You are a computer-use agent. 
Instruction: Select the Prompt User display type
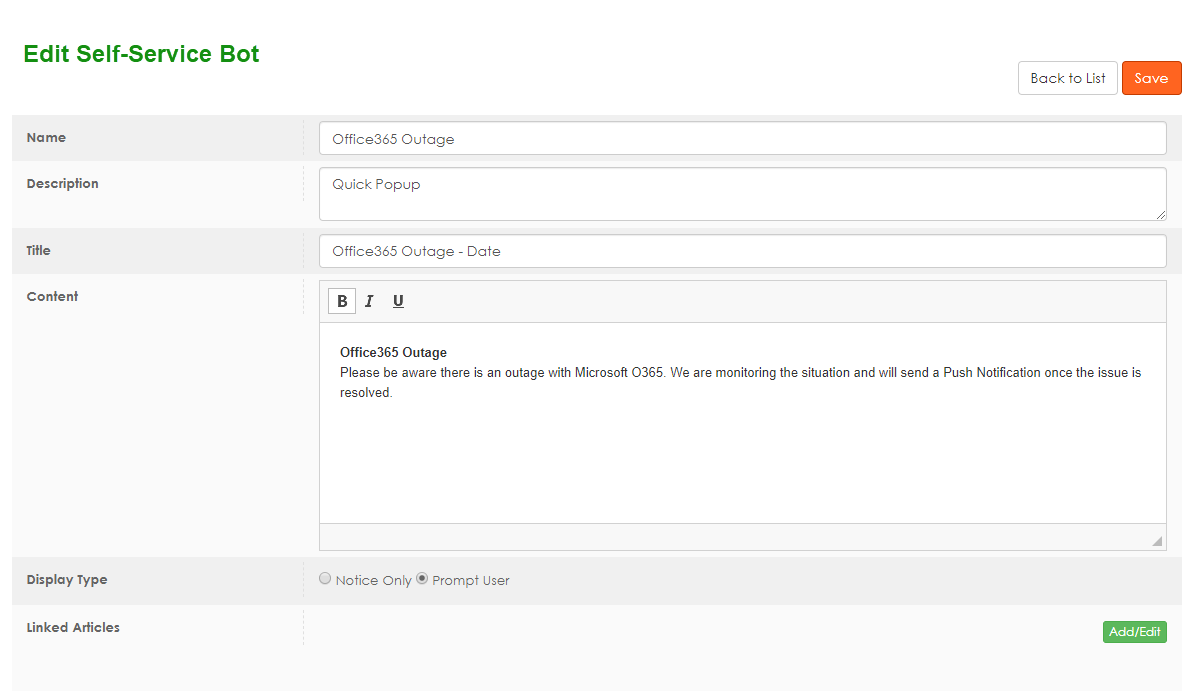(x=422, y=579)
